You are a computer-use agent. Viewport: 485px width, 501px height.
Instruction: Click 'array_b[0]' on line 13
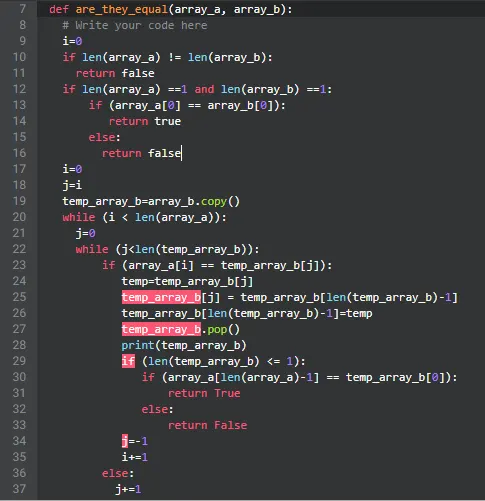click(x=240, y=106)
